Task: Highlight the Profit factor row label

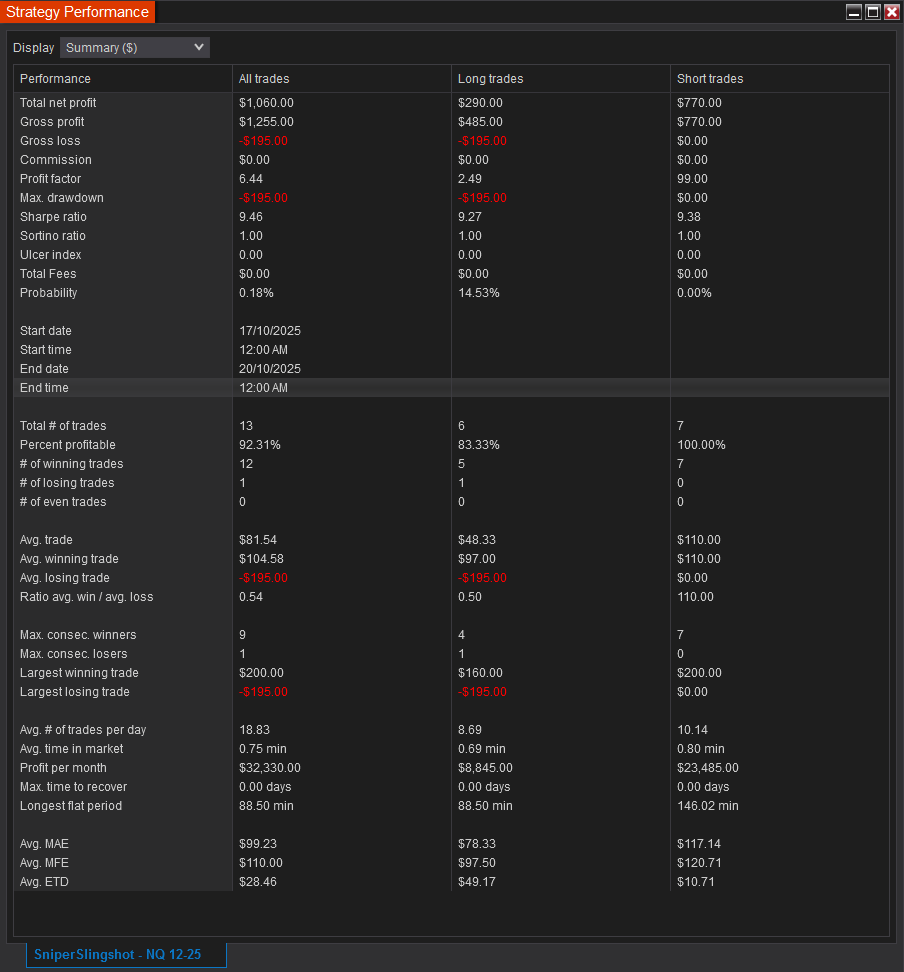Action: click(x=50, y=179)
